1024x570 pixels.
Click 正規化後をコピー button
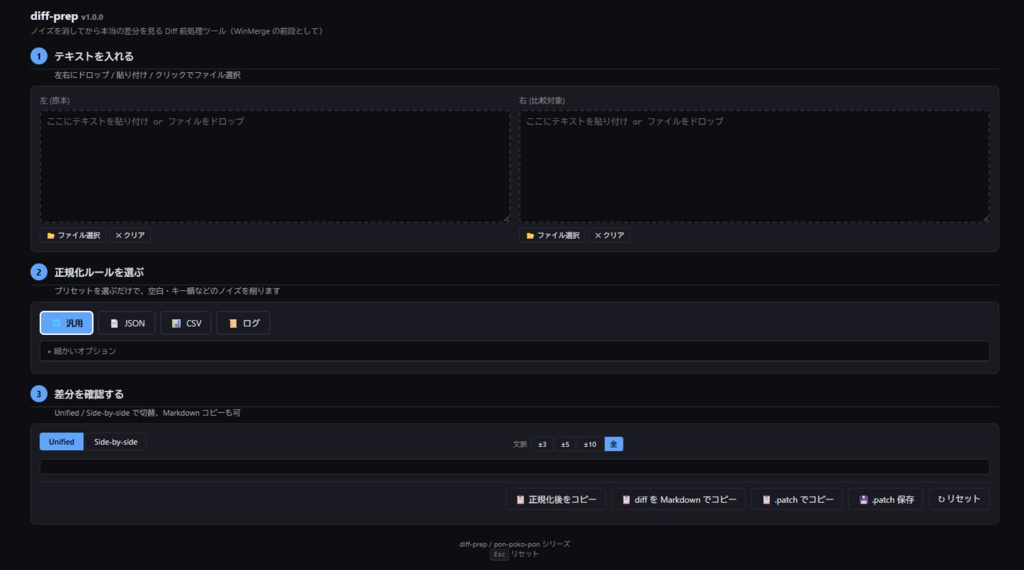556,499
